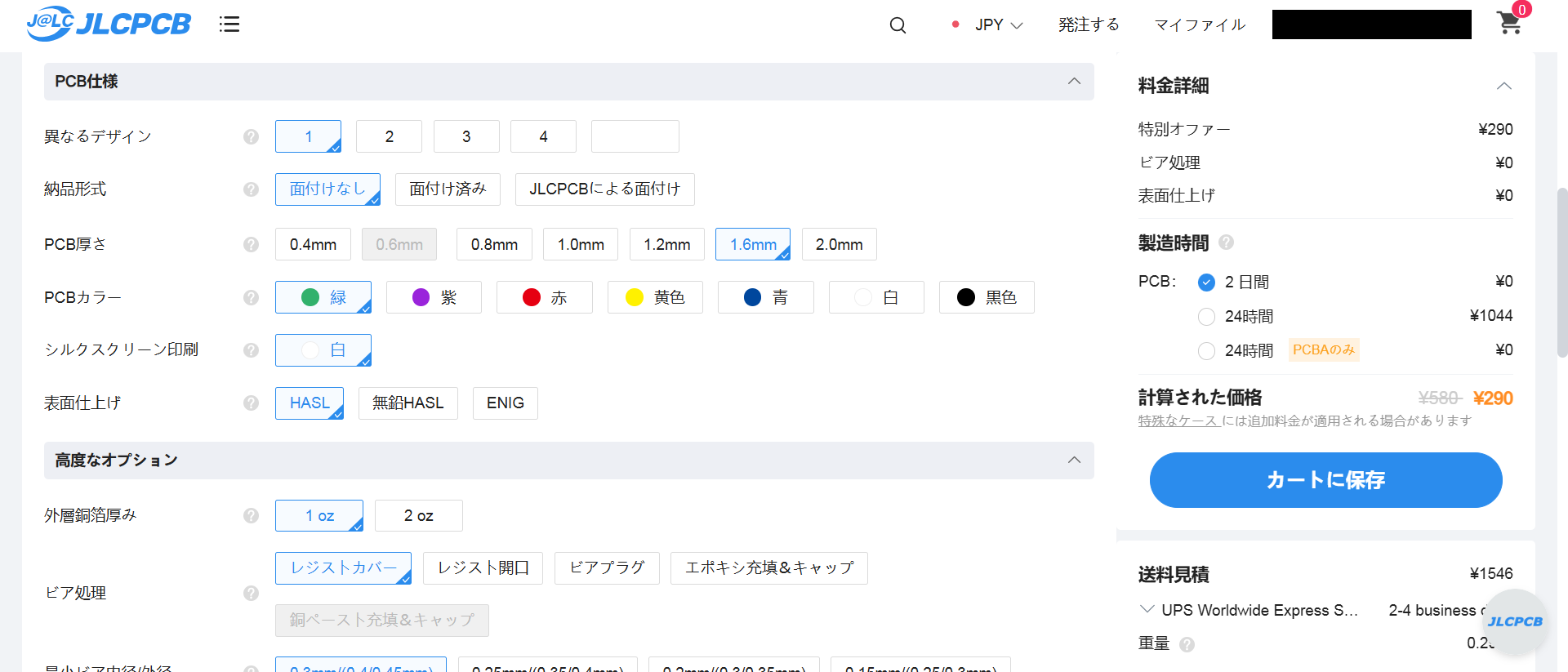The height and width of the screenshot is (672, 1568).
Task: Show help for 外層銅箔厚み
Action: [x=251, y=515]
